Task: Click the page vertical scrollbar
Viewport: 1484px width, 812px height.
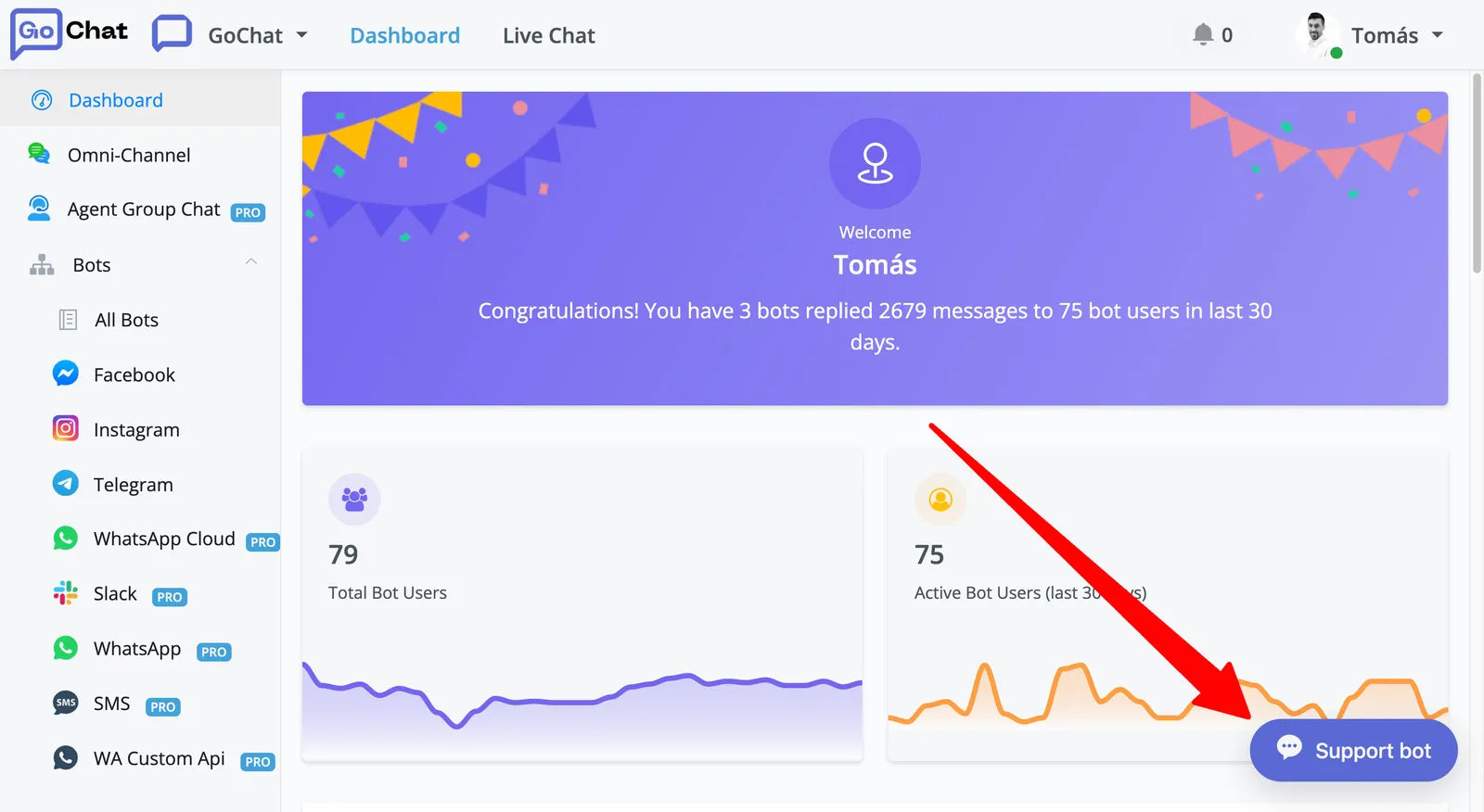Action: (1477, 174)
